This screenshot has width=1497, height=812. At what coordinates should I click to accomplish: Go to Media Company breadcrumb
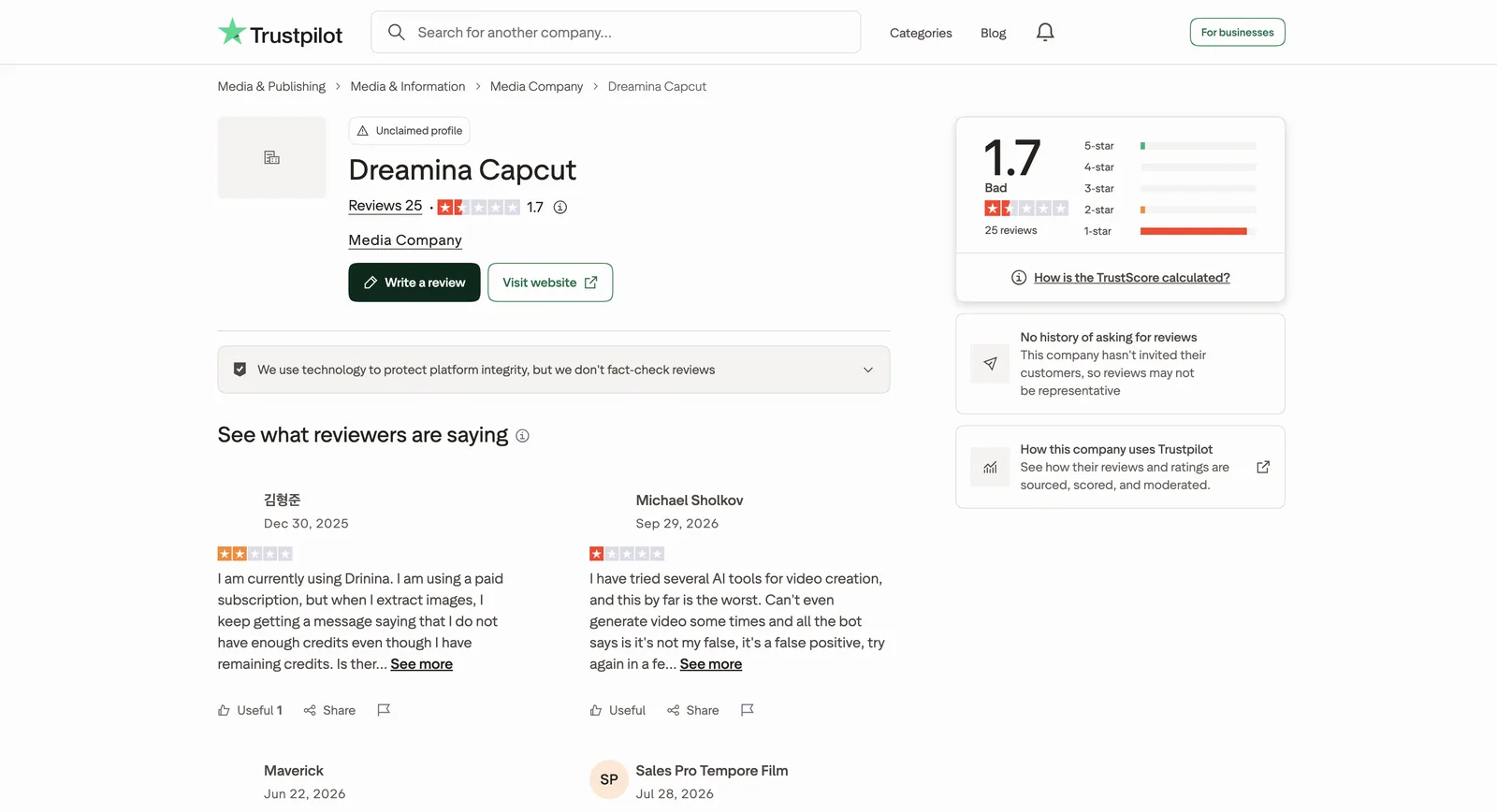click(x=536, y=86)
